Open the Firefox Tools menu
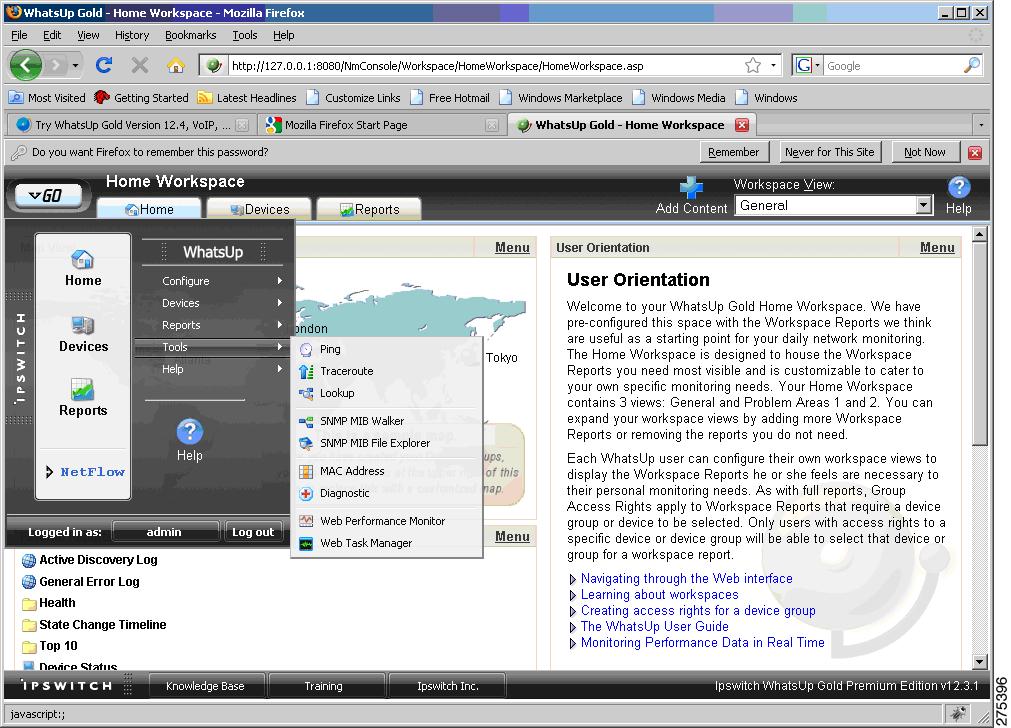Image resolution: width=1011 pixels, height=728 pixels. [x=244, y=35]
